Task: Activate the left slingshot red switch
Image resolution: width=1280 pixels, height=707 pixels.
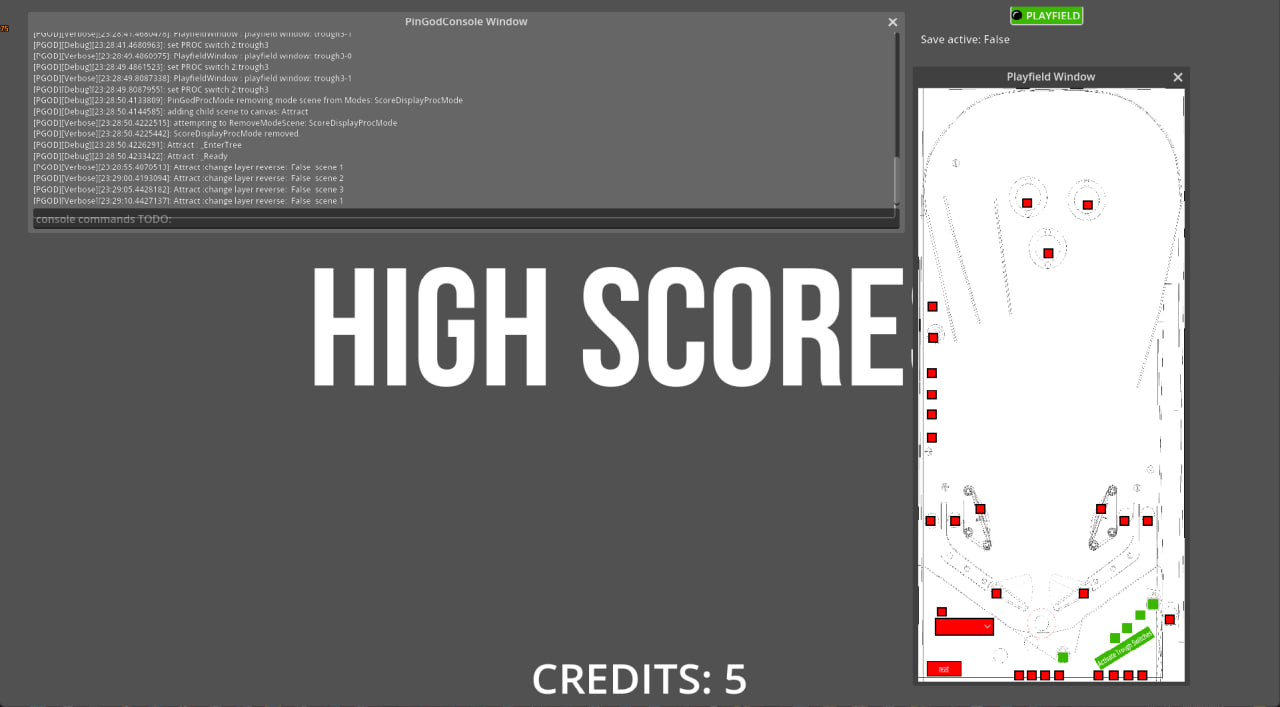Action: (980, 509)
